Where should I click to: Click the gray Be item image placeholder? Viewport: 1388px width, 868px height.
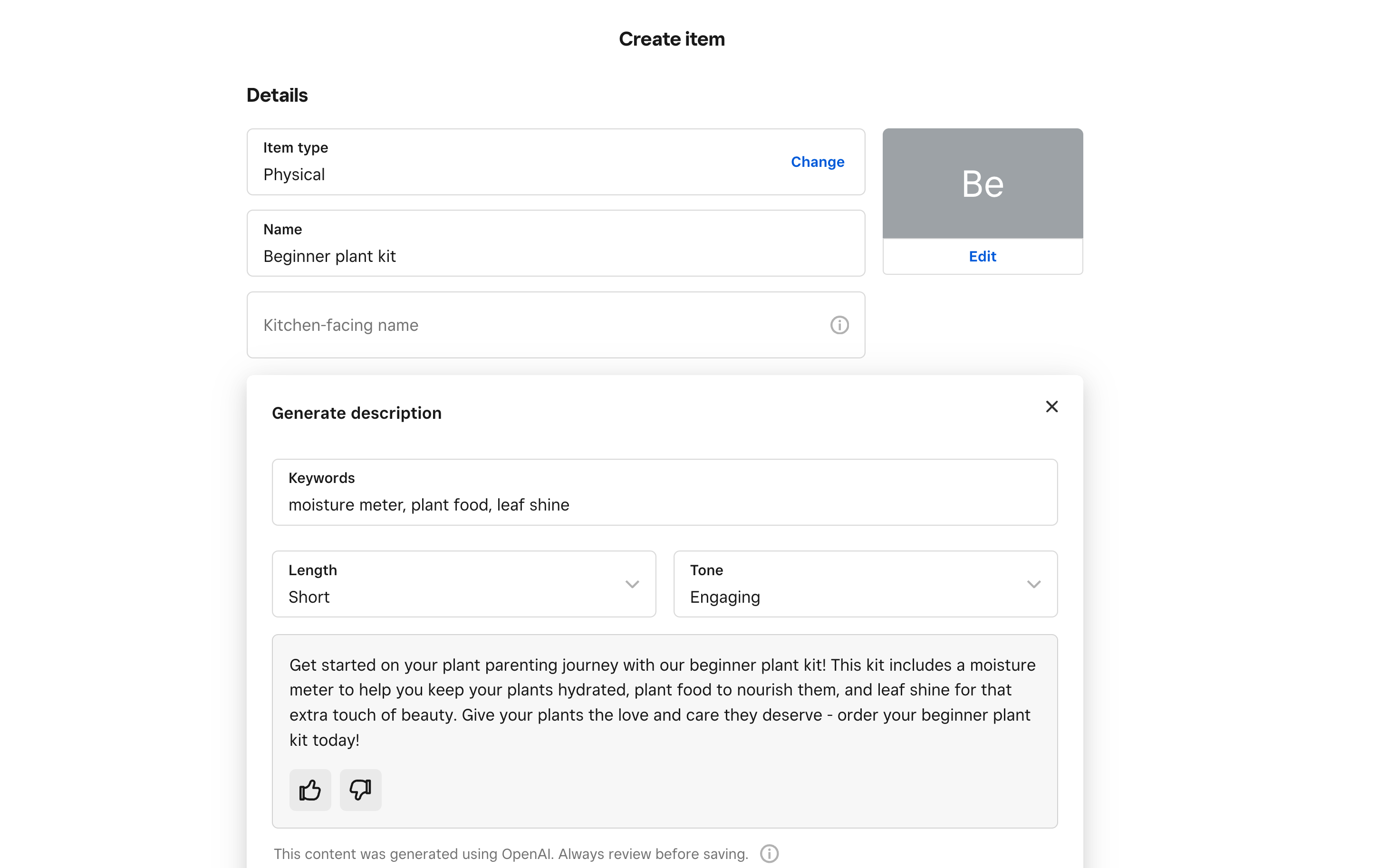tap(983, 183)
